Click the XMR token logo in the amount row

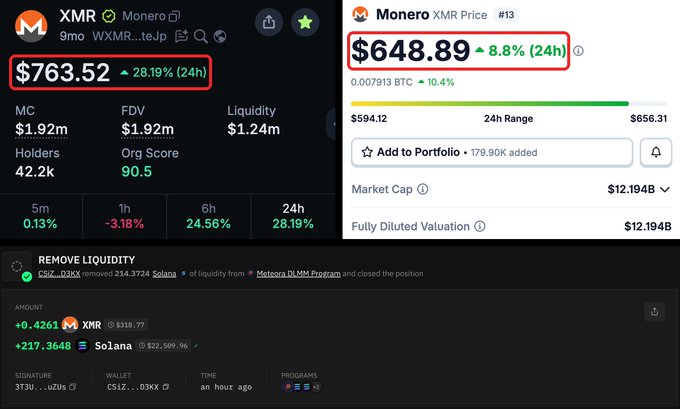click(70, 324)
